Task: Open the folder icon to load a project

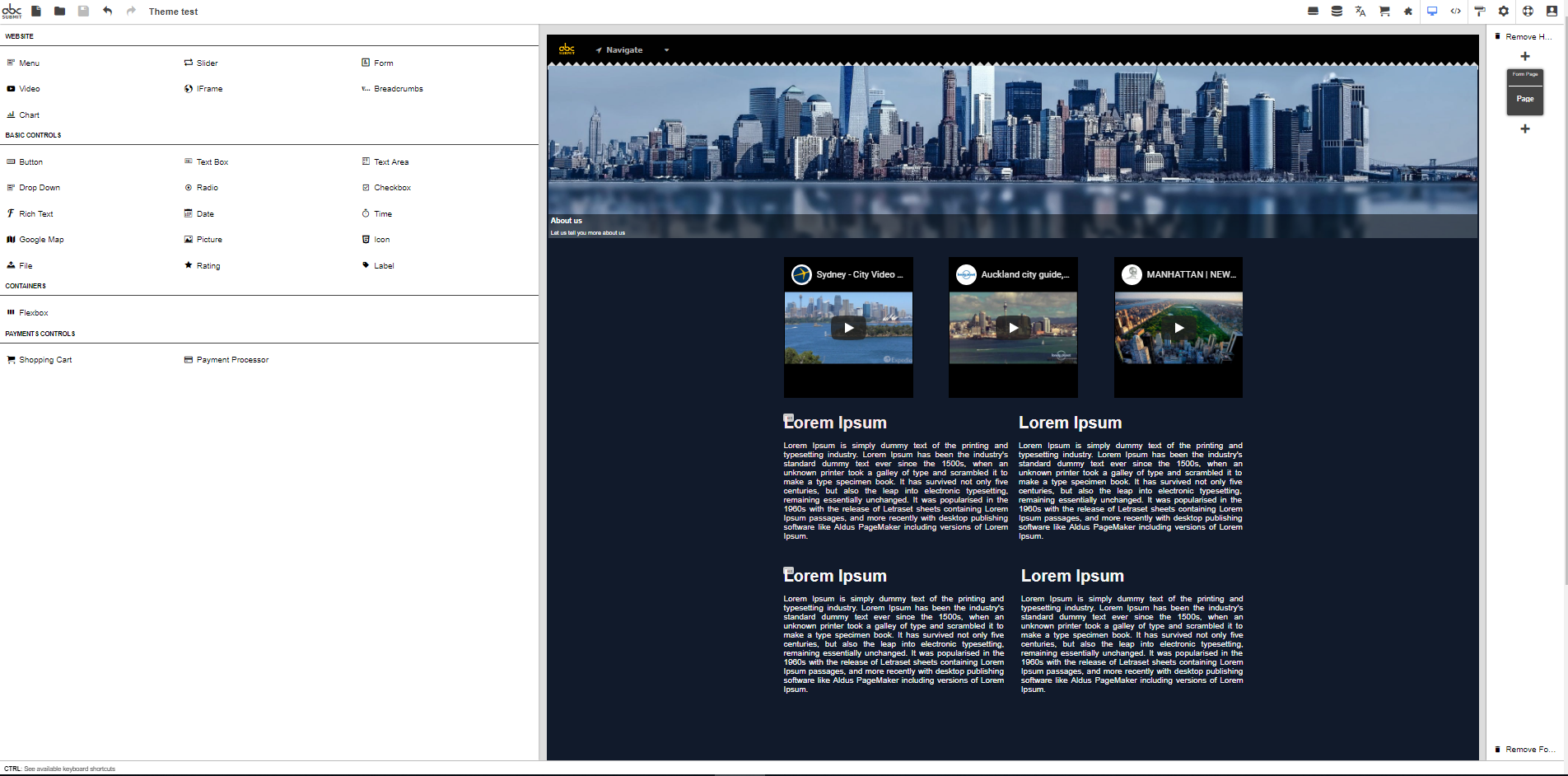Action: click(x=59, y=12)
